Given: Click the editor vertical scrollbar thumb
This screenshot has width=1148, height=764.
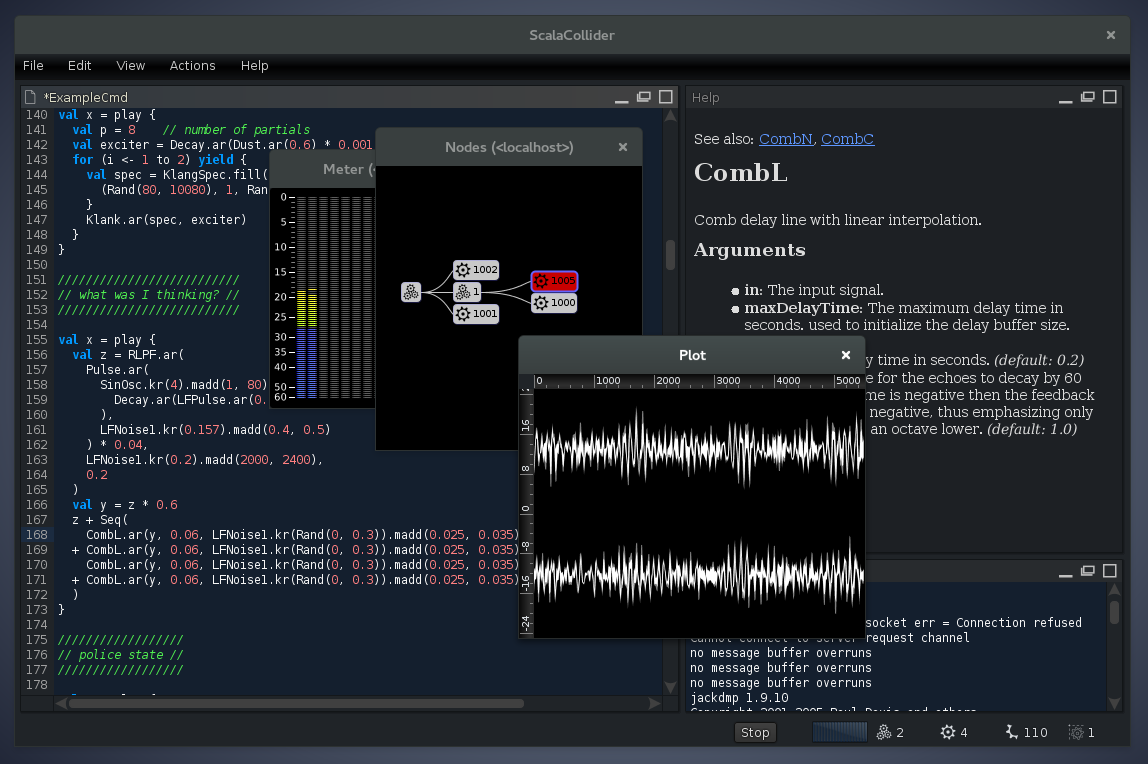Looking at the screenshot, I should coord(670,255).
